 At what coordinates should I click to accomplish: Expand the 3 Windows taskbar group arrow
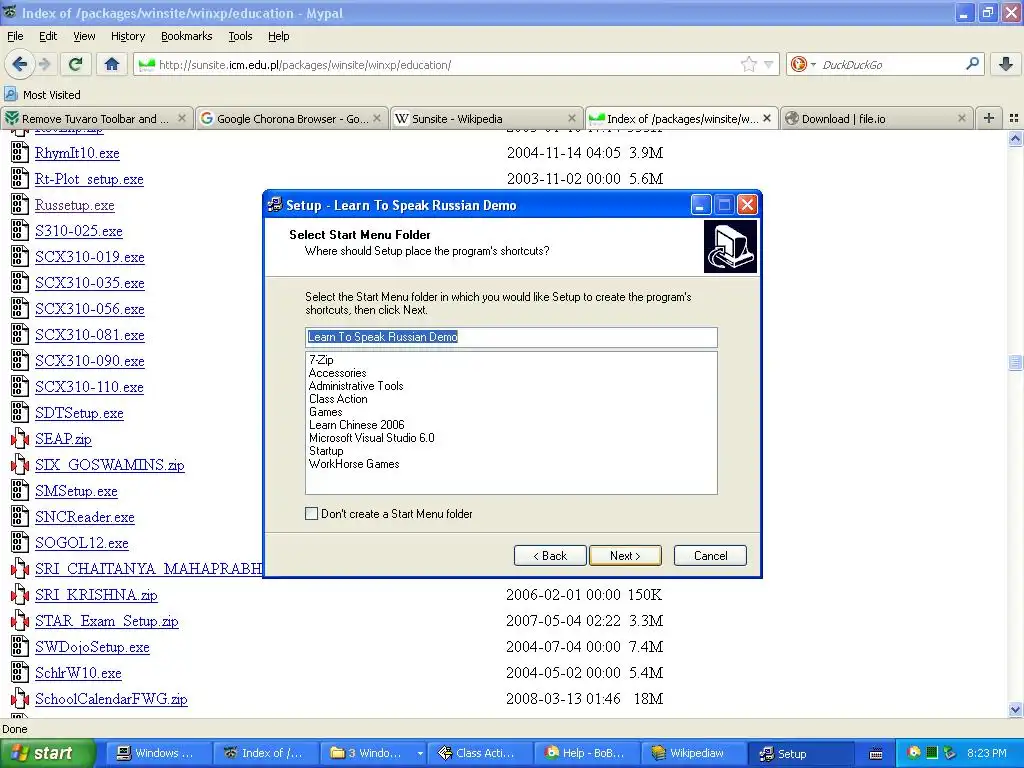pos(420,753)
